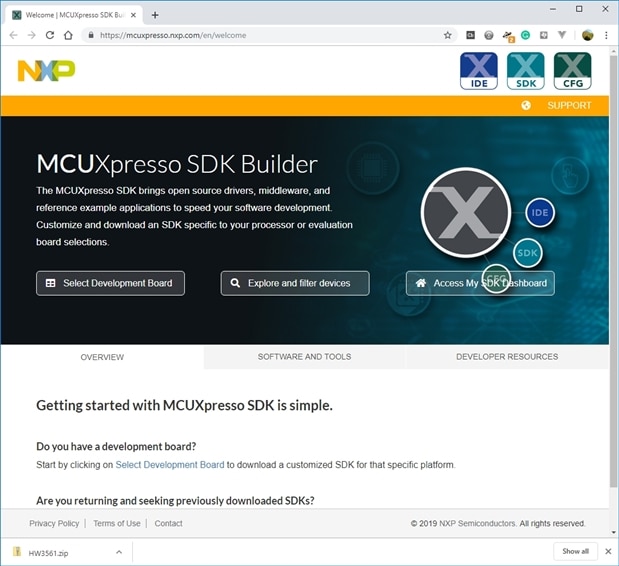Click the address bar URL

173,35
